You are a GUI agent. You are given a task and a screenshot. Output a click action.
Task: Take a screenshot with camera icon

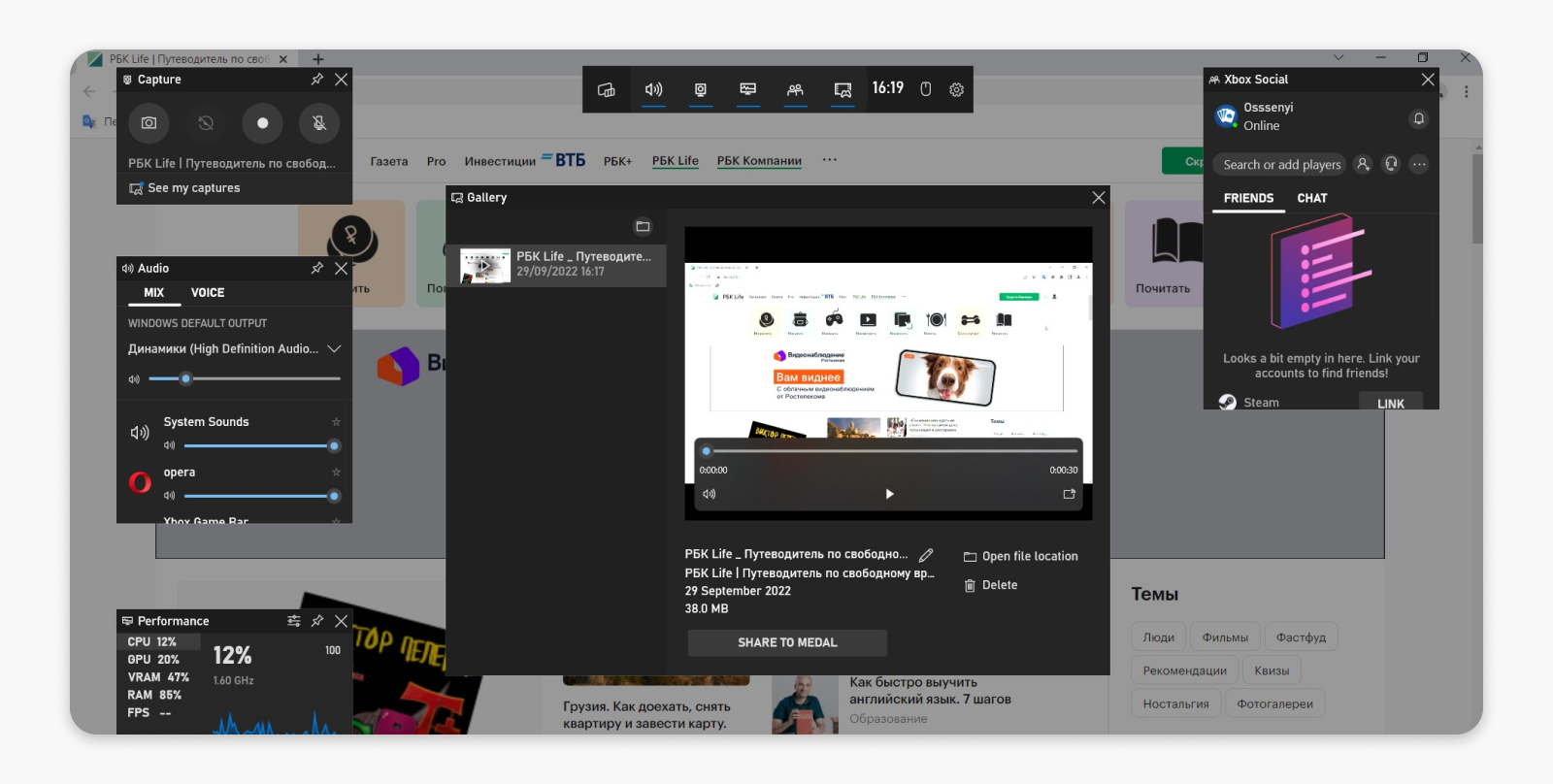(149, 123)
